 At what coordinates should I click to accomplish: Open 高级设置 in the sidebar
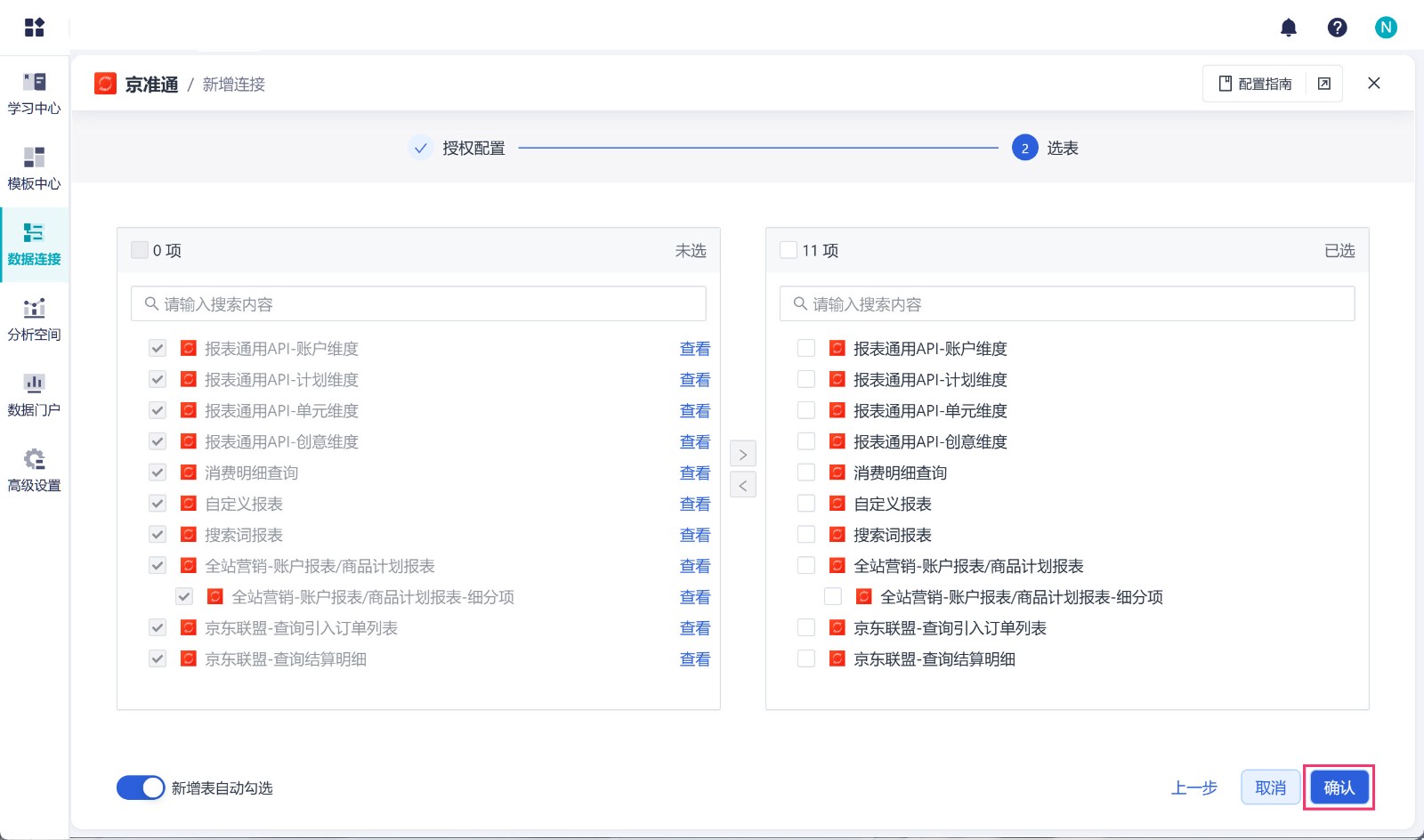click(x=34, y=472)
